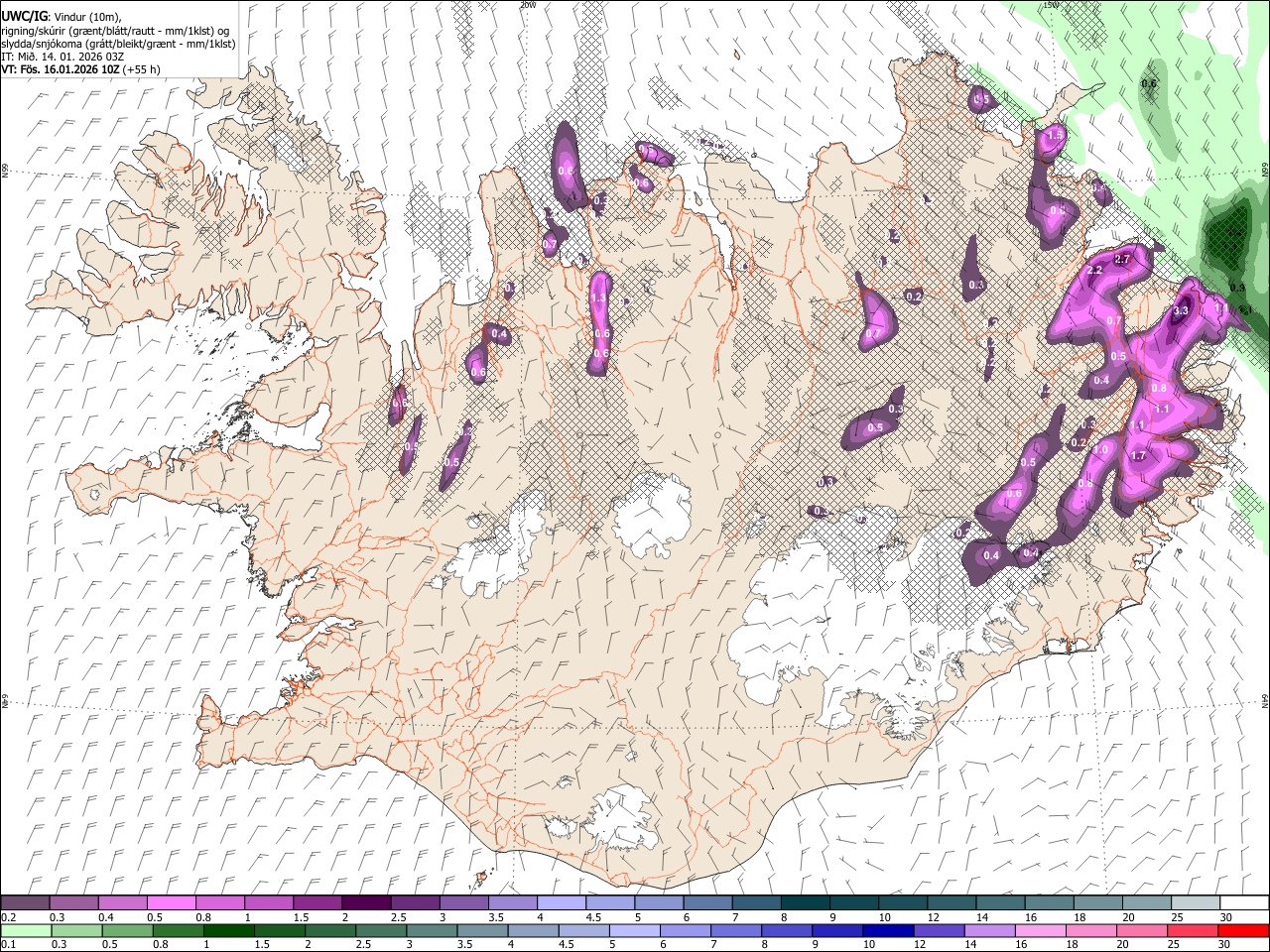Click the 1.0 snowfall value label
The height and width of the screenshot is (952, 1270).
(1100, 449)
